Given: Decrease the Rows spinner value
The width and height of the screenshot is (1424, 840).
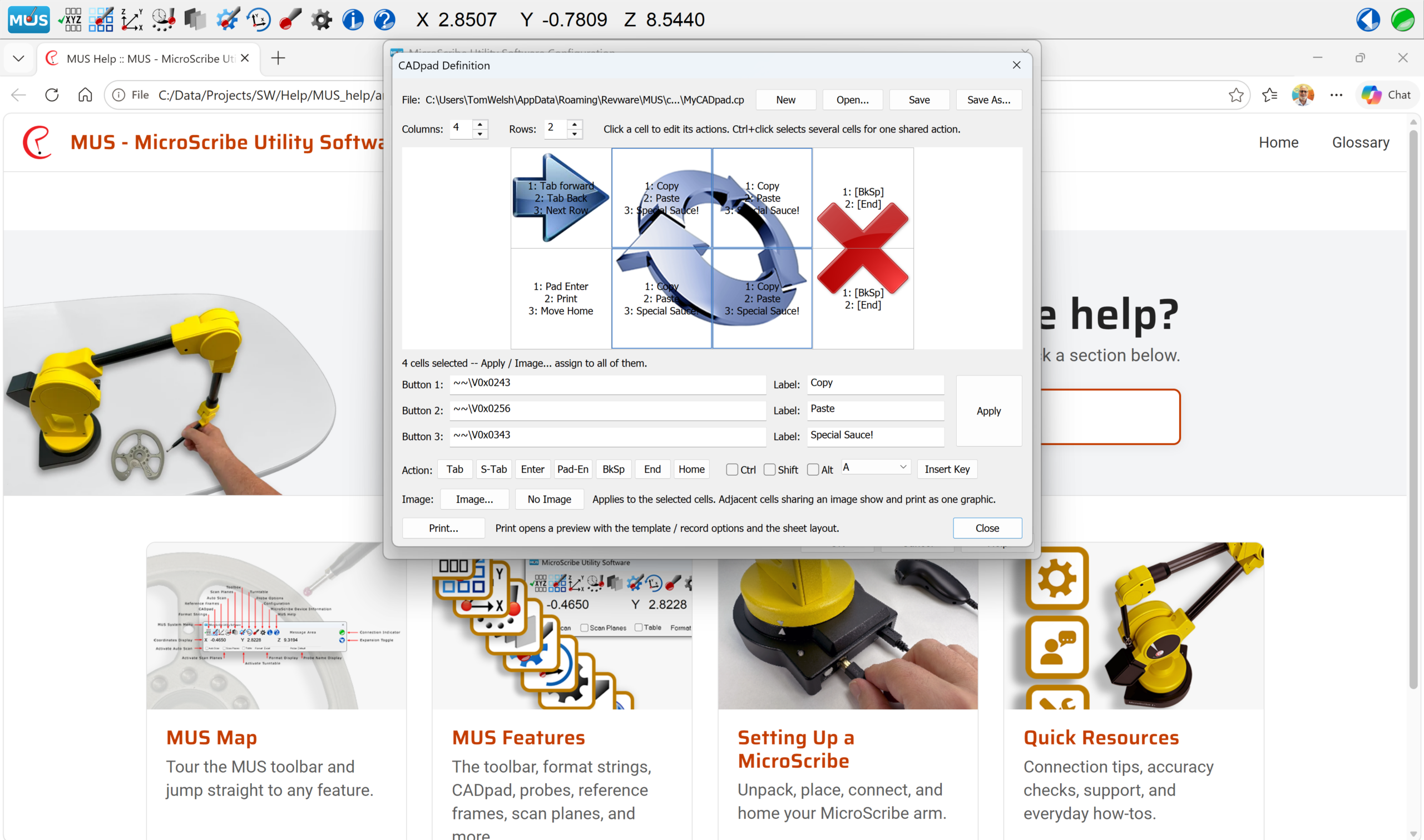Looking at the screenshot, I should 575,134.
